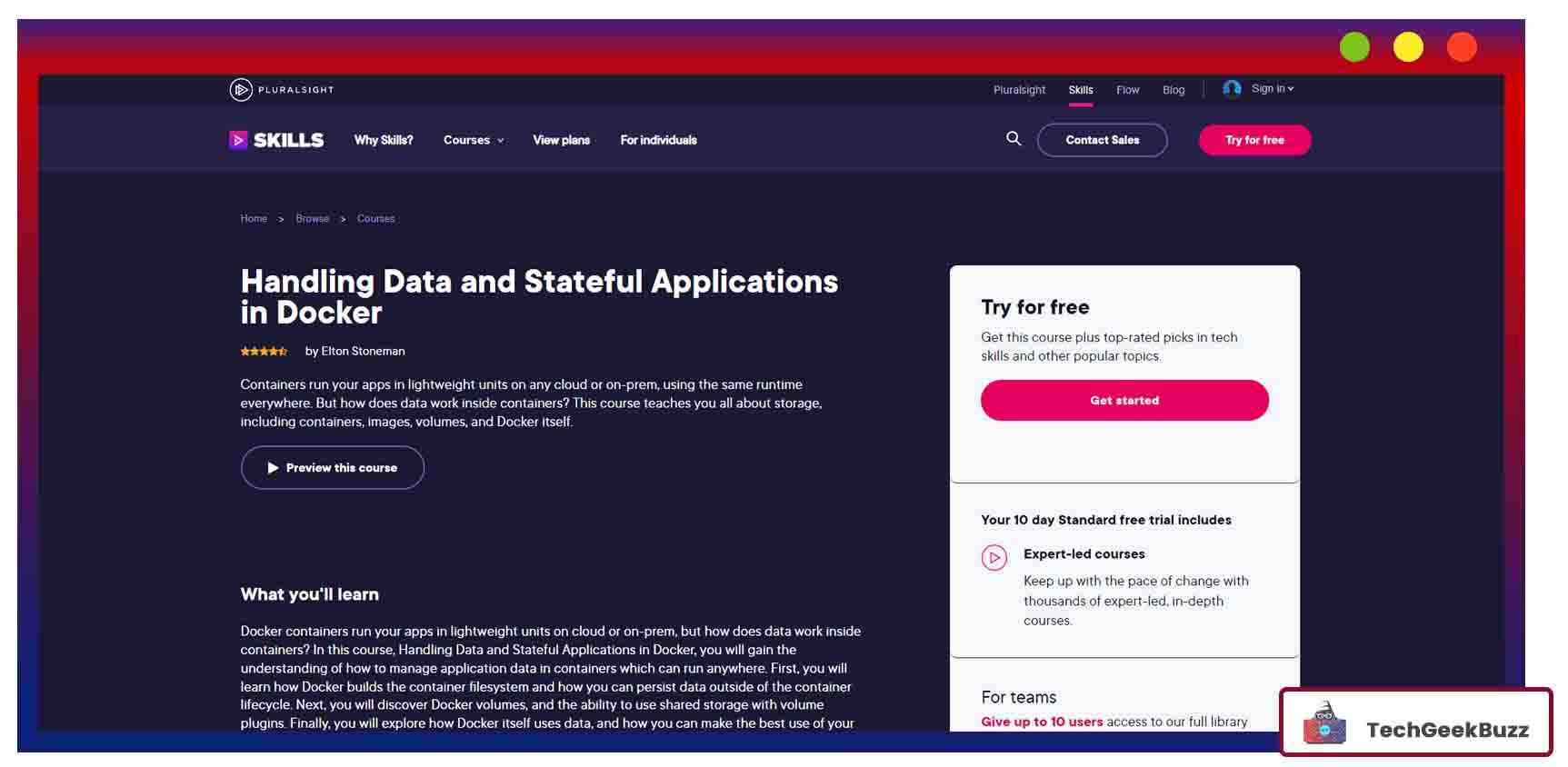The image size is (1568, 767).
Task: Click the Expert-led courses play icon
Action: 994,557
